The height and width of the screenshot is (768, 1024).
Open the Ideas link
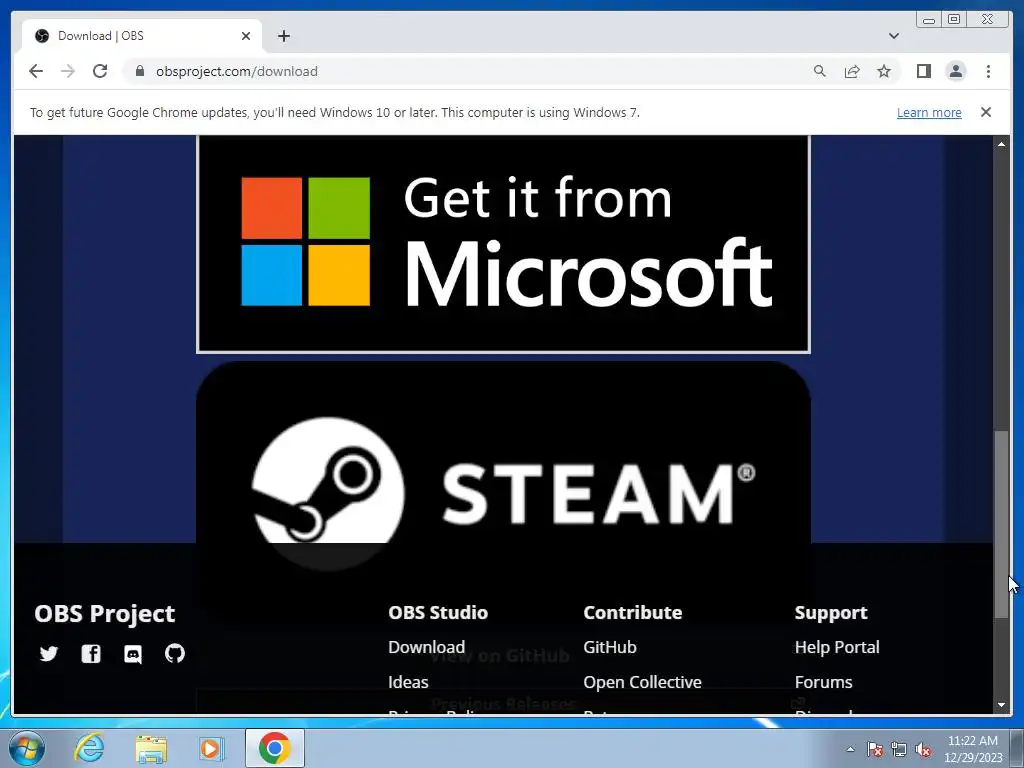[x=408, y=682]
